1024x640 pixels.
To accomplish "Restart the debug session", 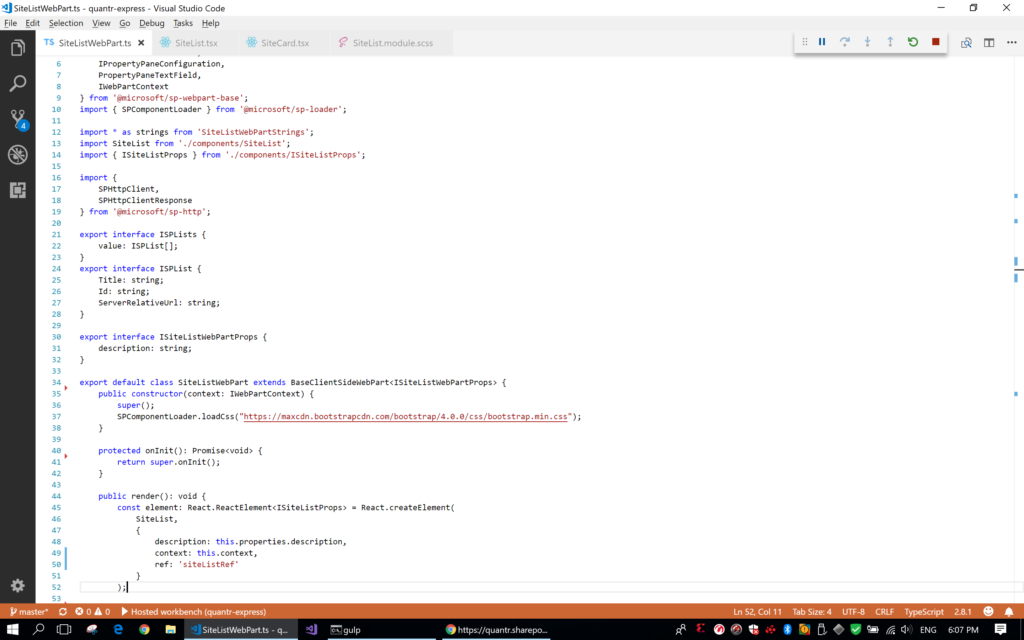I will point(912,42).
